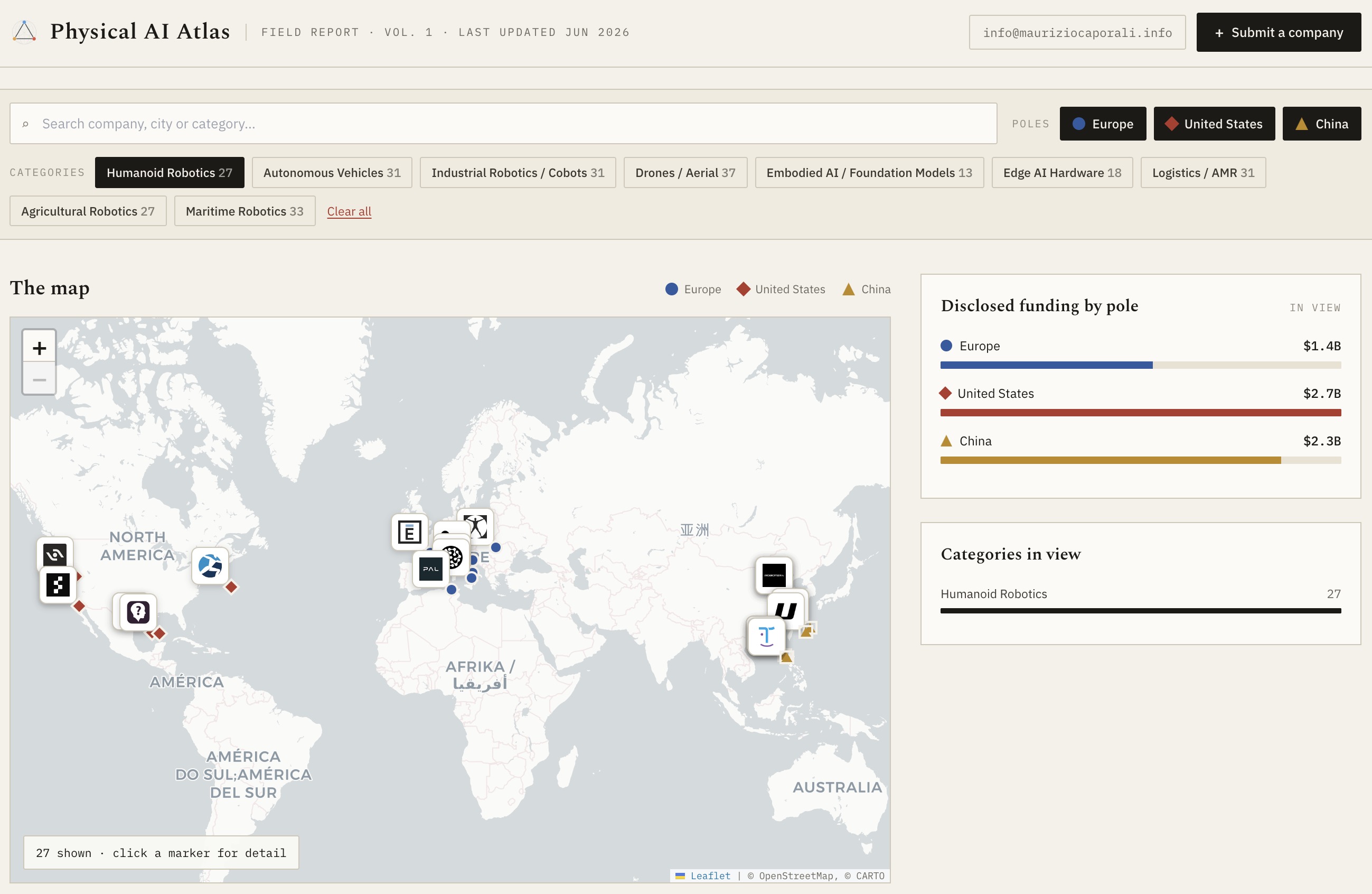Screen dimensions: 1372x894
Task: Open the Leaflet attribution link
Action: [710, 876]
